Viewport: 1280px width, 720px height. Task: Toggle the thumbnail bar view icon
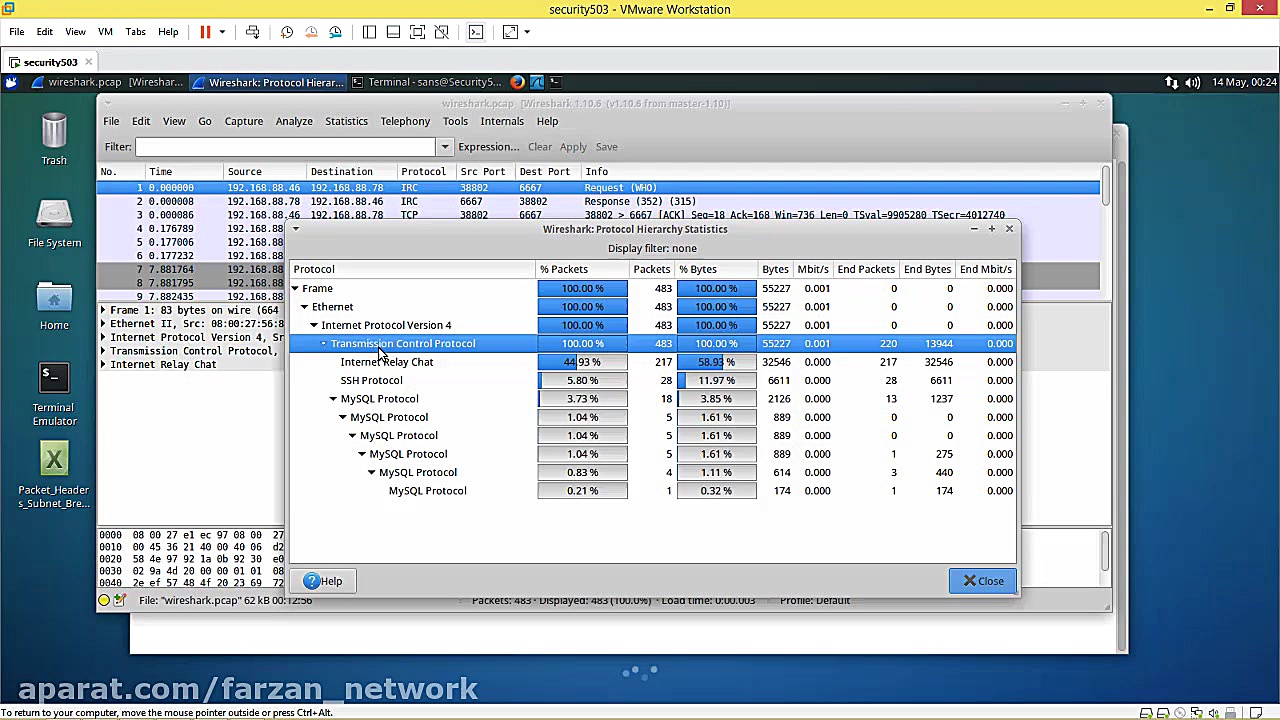[x=393, y=32]
